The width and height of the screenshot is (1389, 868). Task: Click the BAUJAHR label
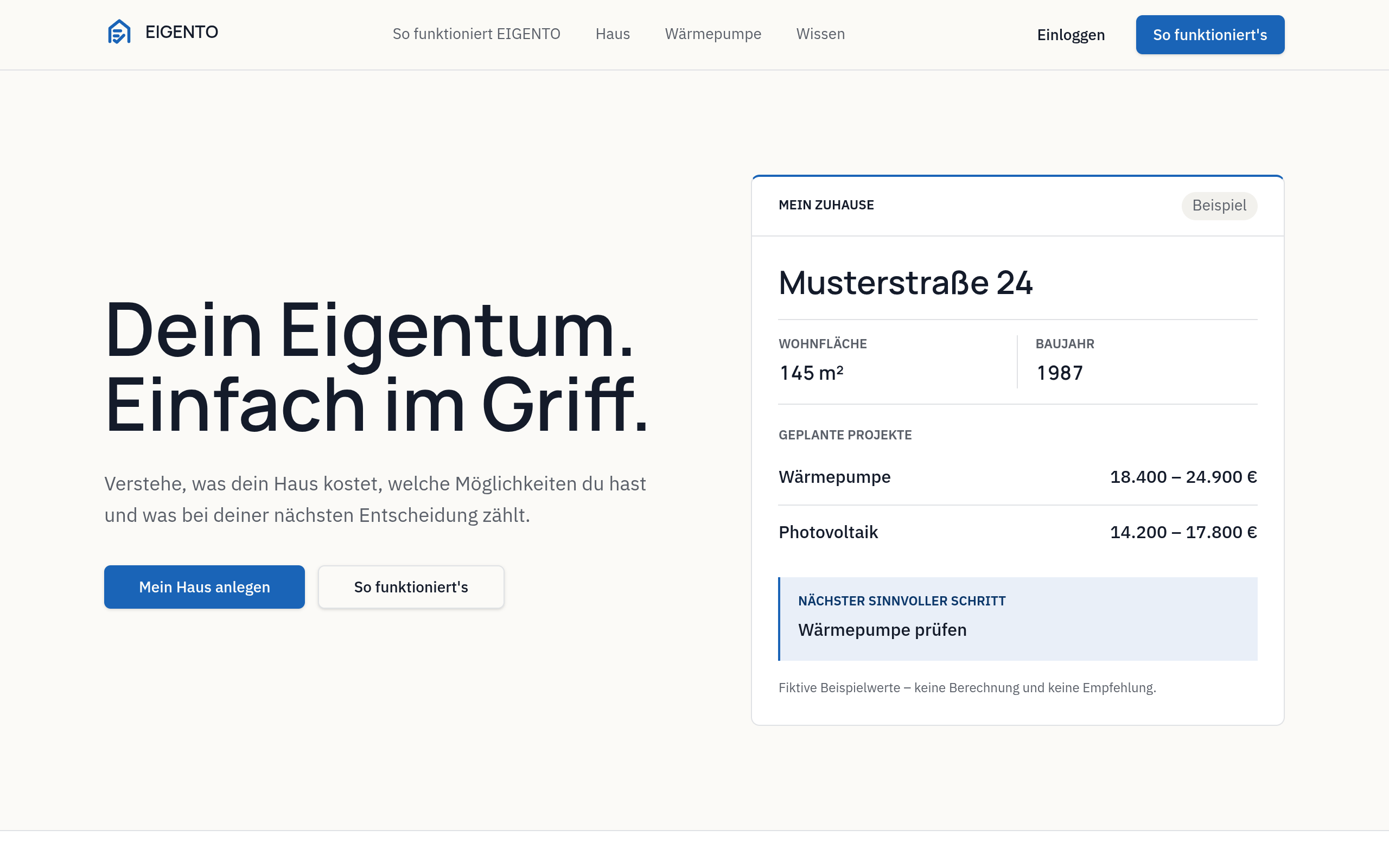coord(1065,344)
